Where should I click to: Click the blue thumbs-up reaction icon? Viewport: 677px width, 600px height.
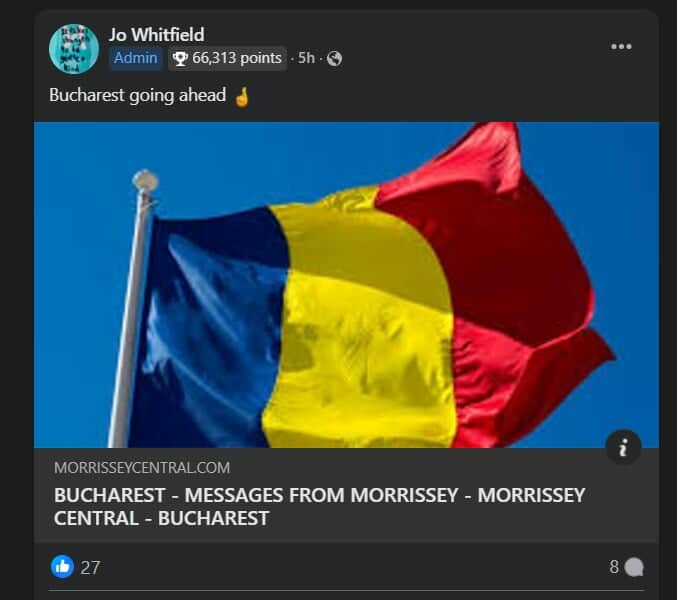click(x=63, y=566)
